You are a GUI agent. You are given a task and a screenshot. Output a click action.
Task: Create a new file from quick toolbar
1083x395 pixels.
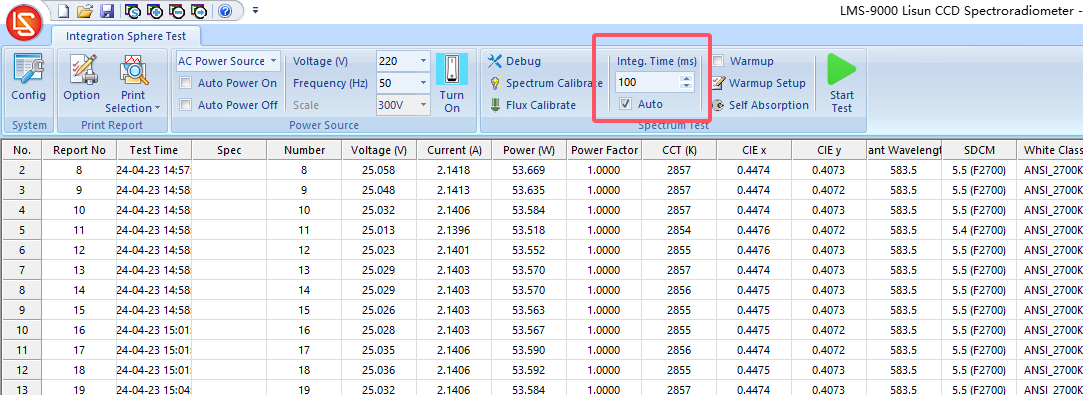[x=64, y=10]
